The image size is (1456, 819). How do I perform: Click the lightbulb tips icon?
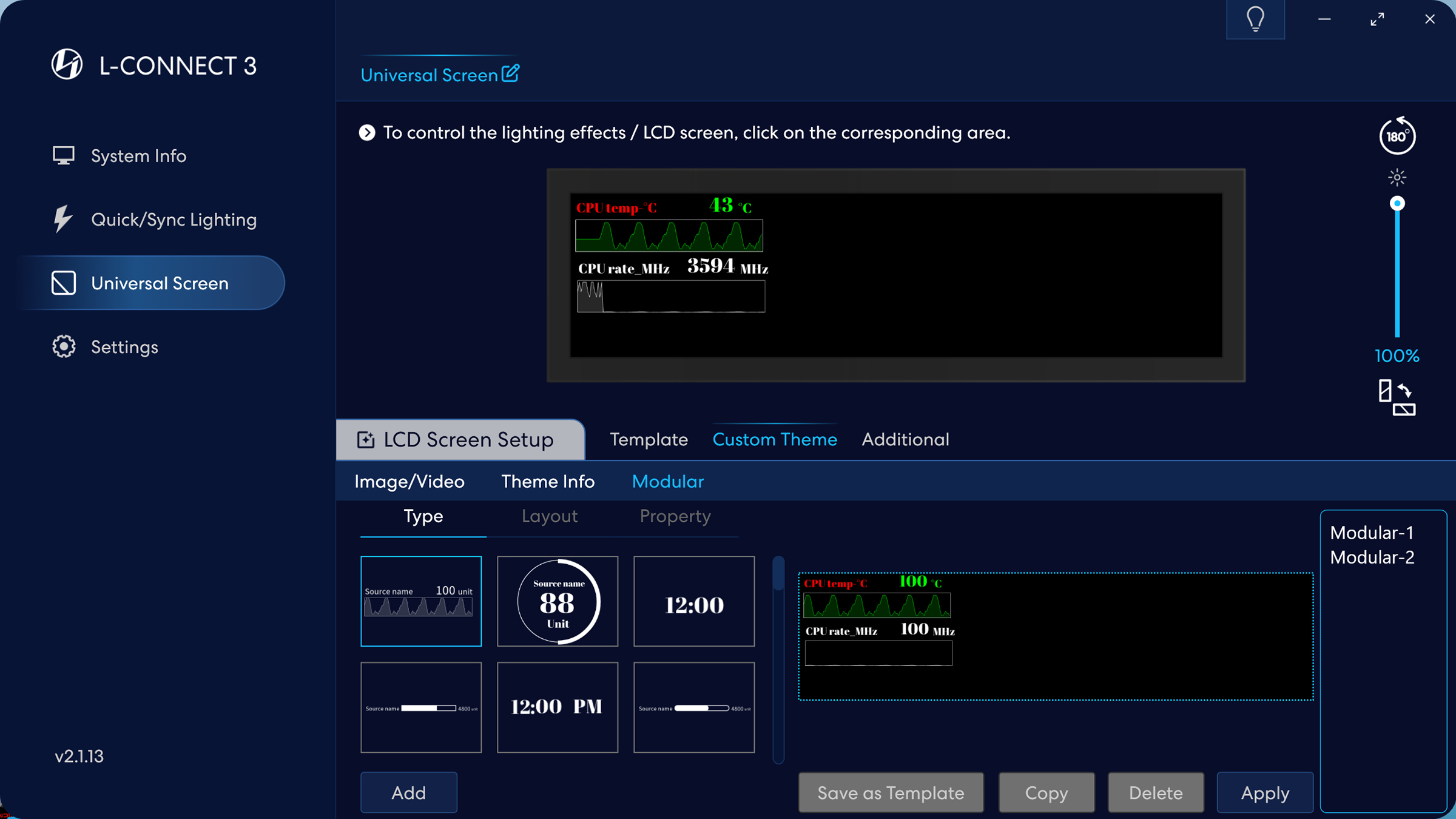point(1255,19)
